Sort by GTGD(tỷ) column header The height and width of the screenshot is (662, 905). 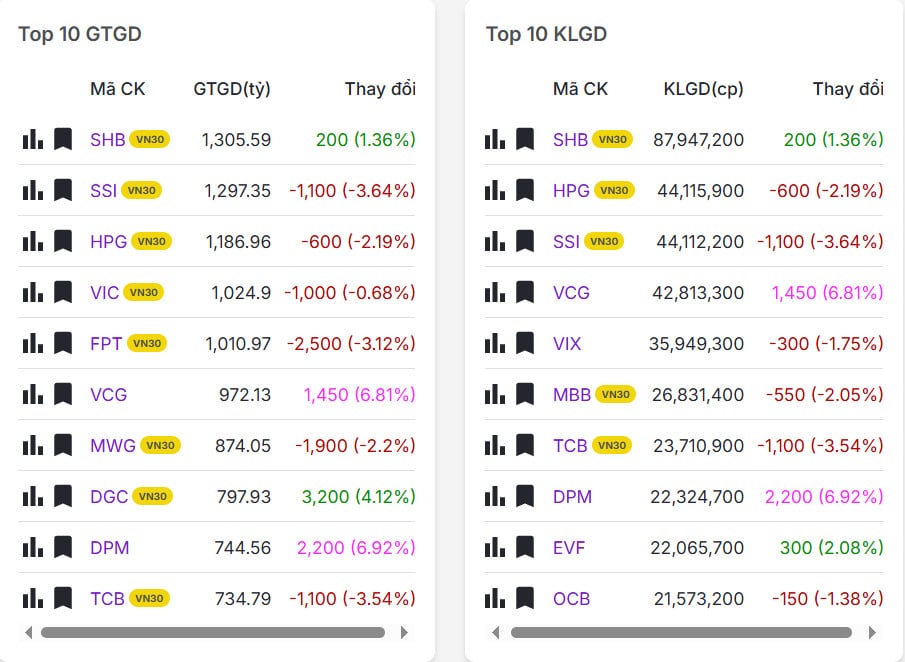[232, 88]
